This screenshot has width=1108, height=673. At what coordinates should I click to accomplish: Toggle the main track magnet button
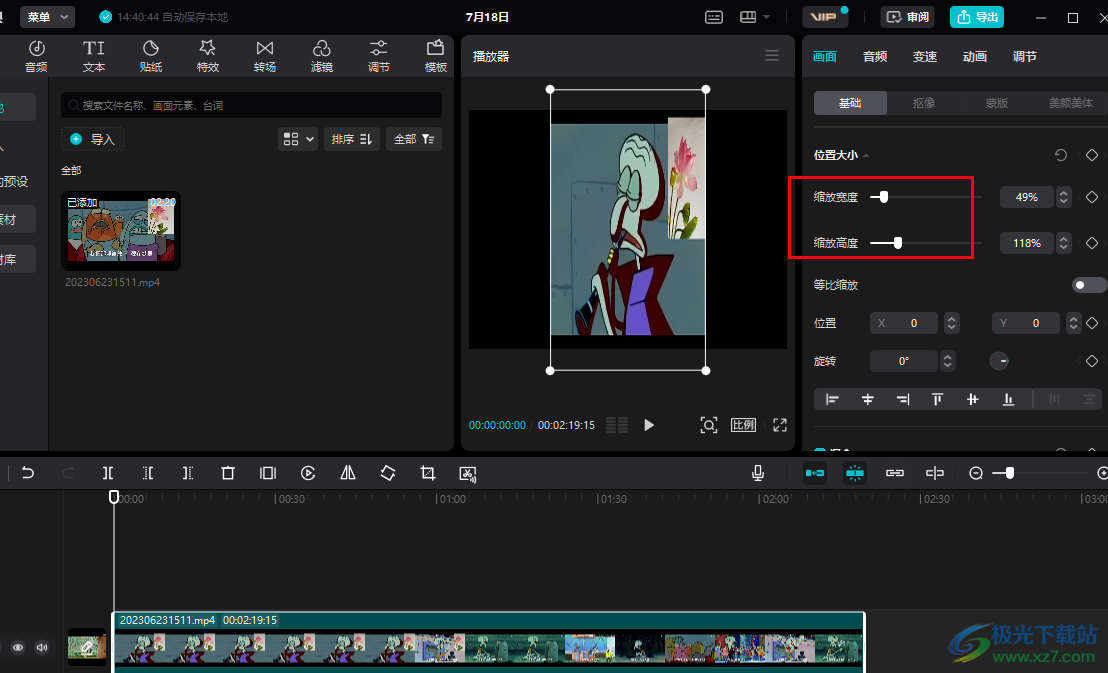[815, 473]
